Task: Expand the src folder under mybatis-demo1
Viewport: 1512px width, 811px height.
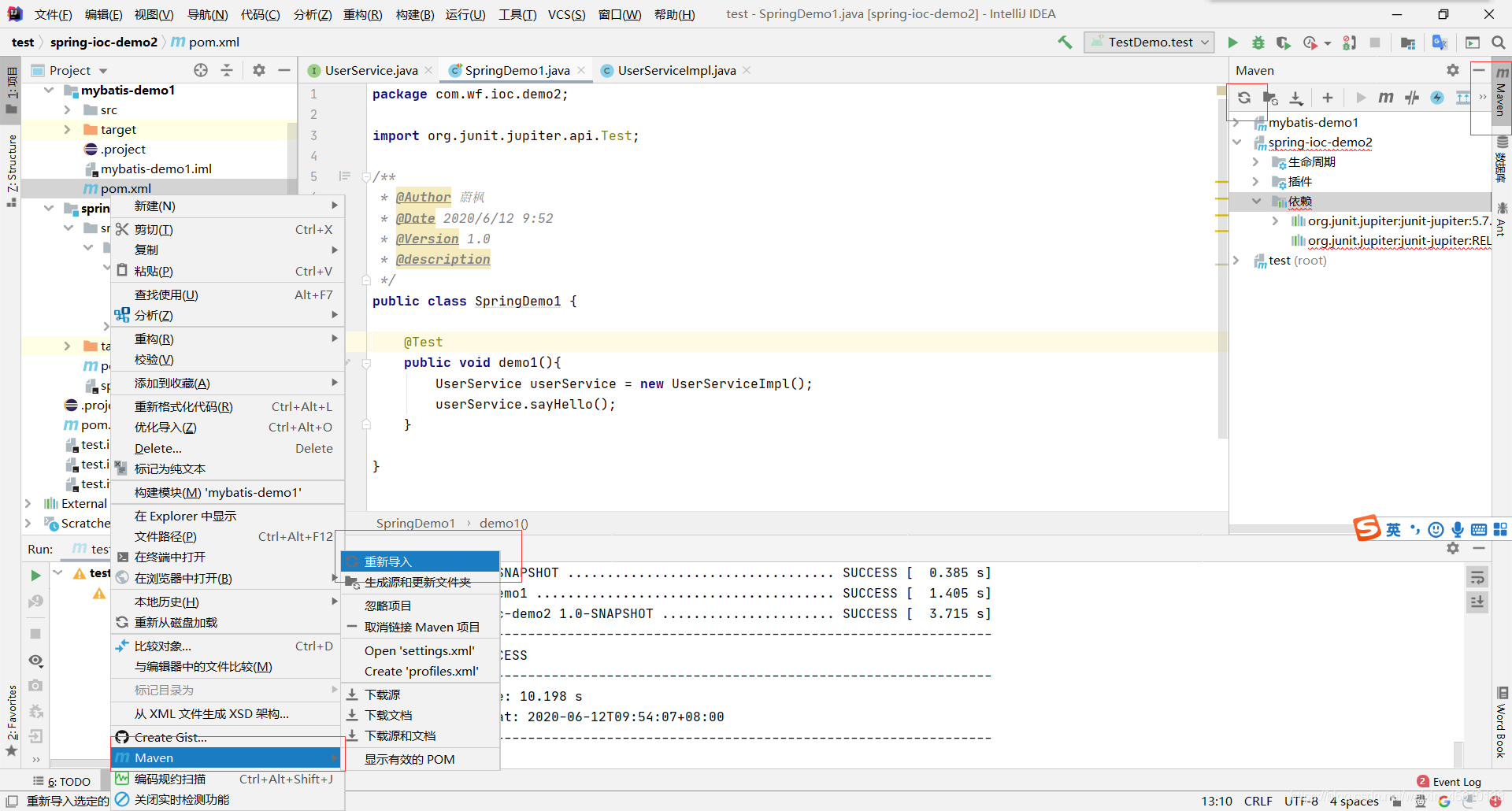Action: [67, 109]
